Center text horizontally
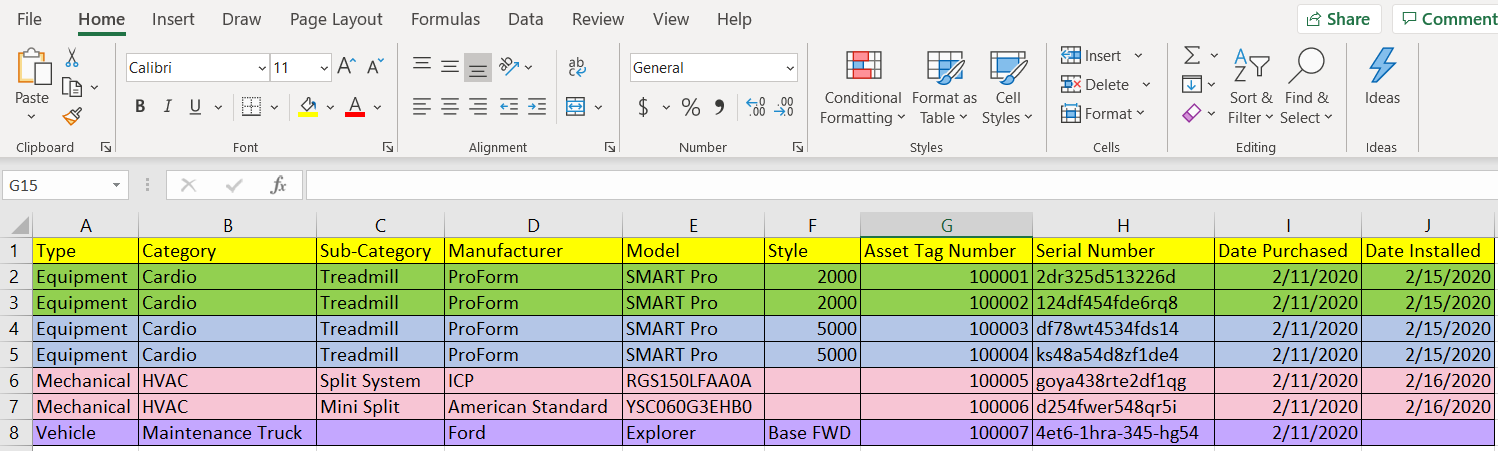 (x=450, y=106)
